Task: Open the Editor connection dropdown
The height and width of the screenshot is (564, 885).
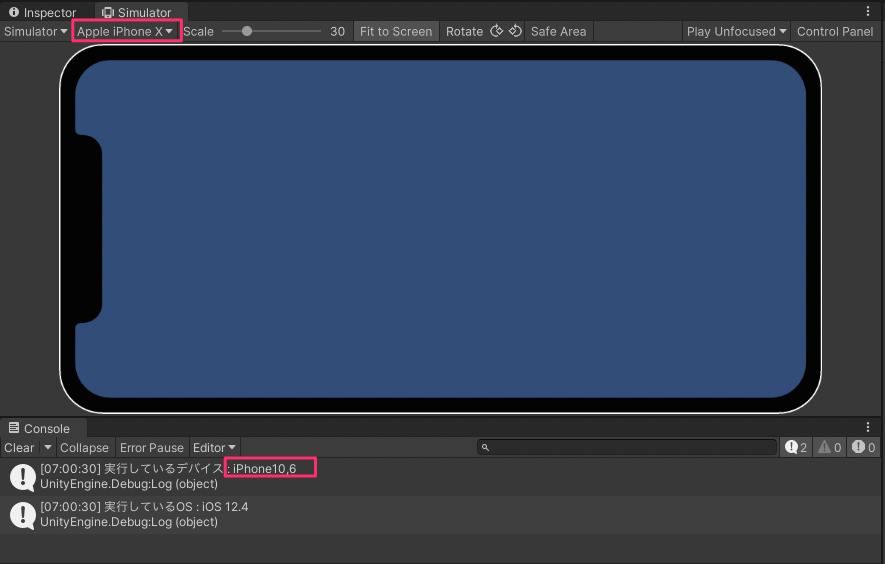Action: pyautogui.click(x=214, y=448)
